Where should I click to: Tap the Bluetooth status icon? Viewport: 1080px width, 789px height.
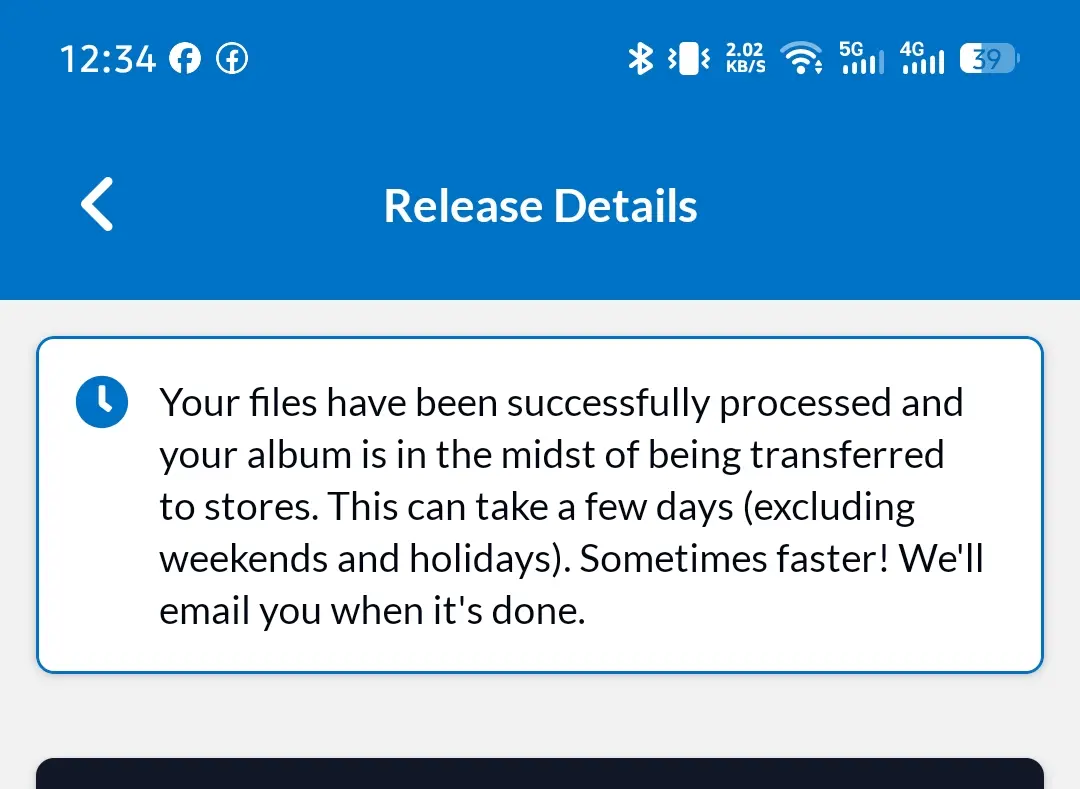point(641,59)
